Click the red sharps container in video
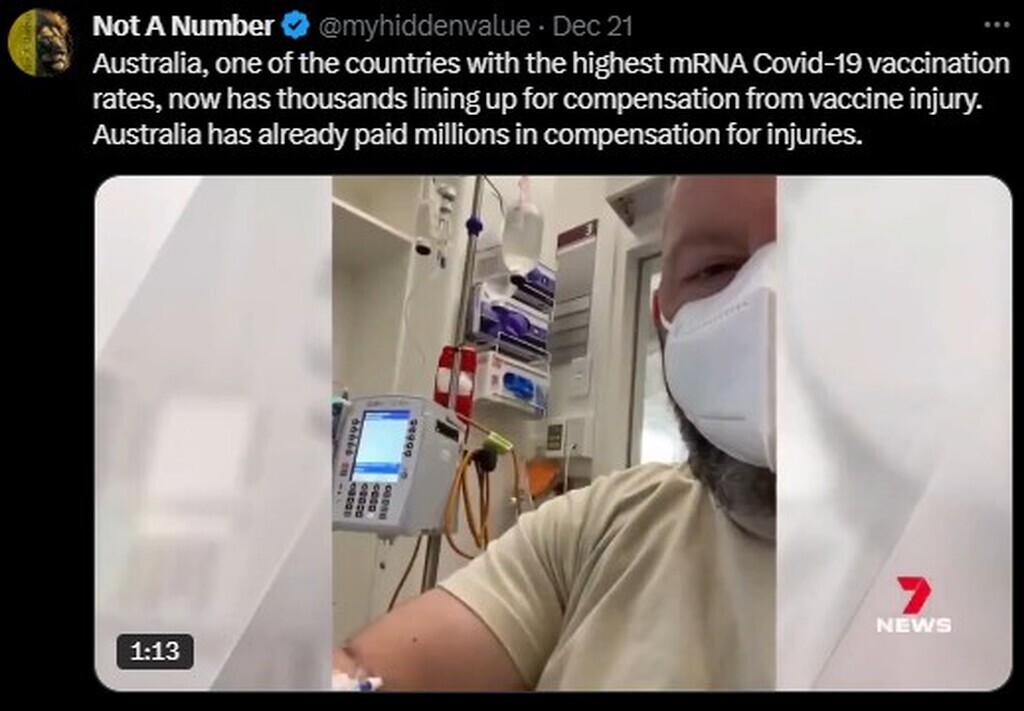The width and height of the screenshot is (1024, 711). [x=456, y=379]
